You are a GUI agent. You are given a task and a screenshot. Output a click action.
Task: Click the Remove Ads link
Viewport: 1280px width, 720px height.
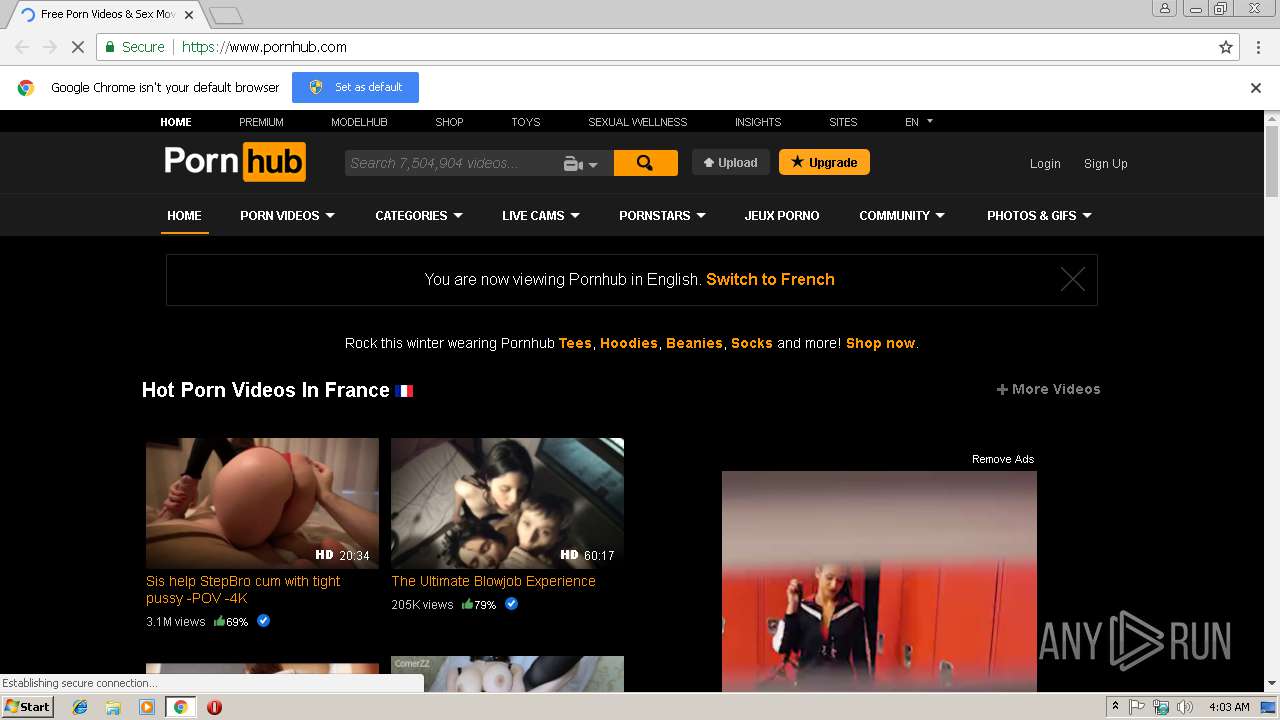[x=1003, y=459]
